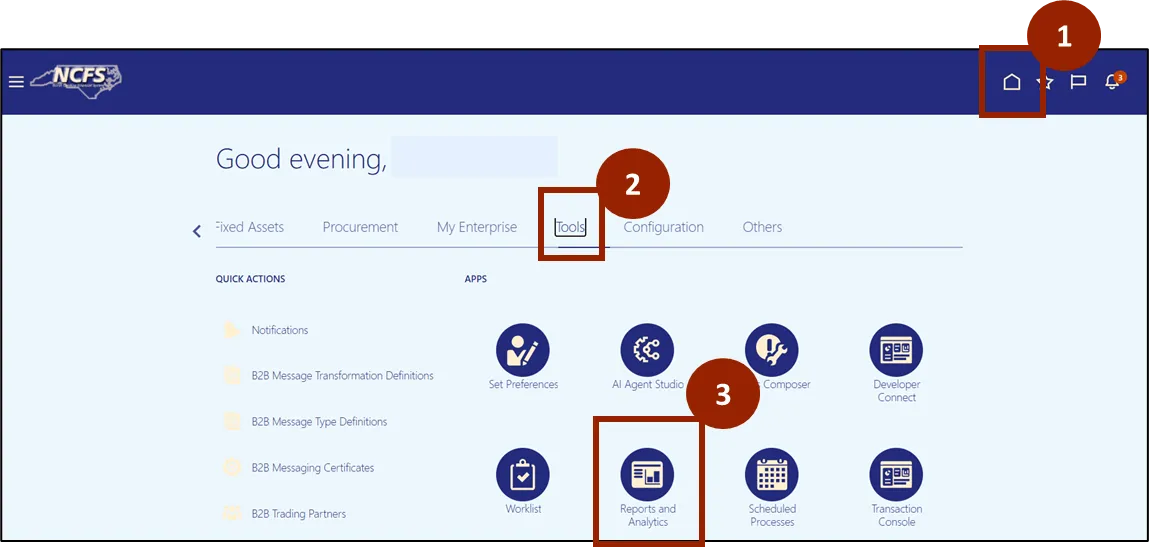Click B2B Message Type Definitions icon
This screenshot has height=547, width=1149.
[x=232, y=422]
